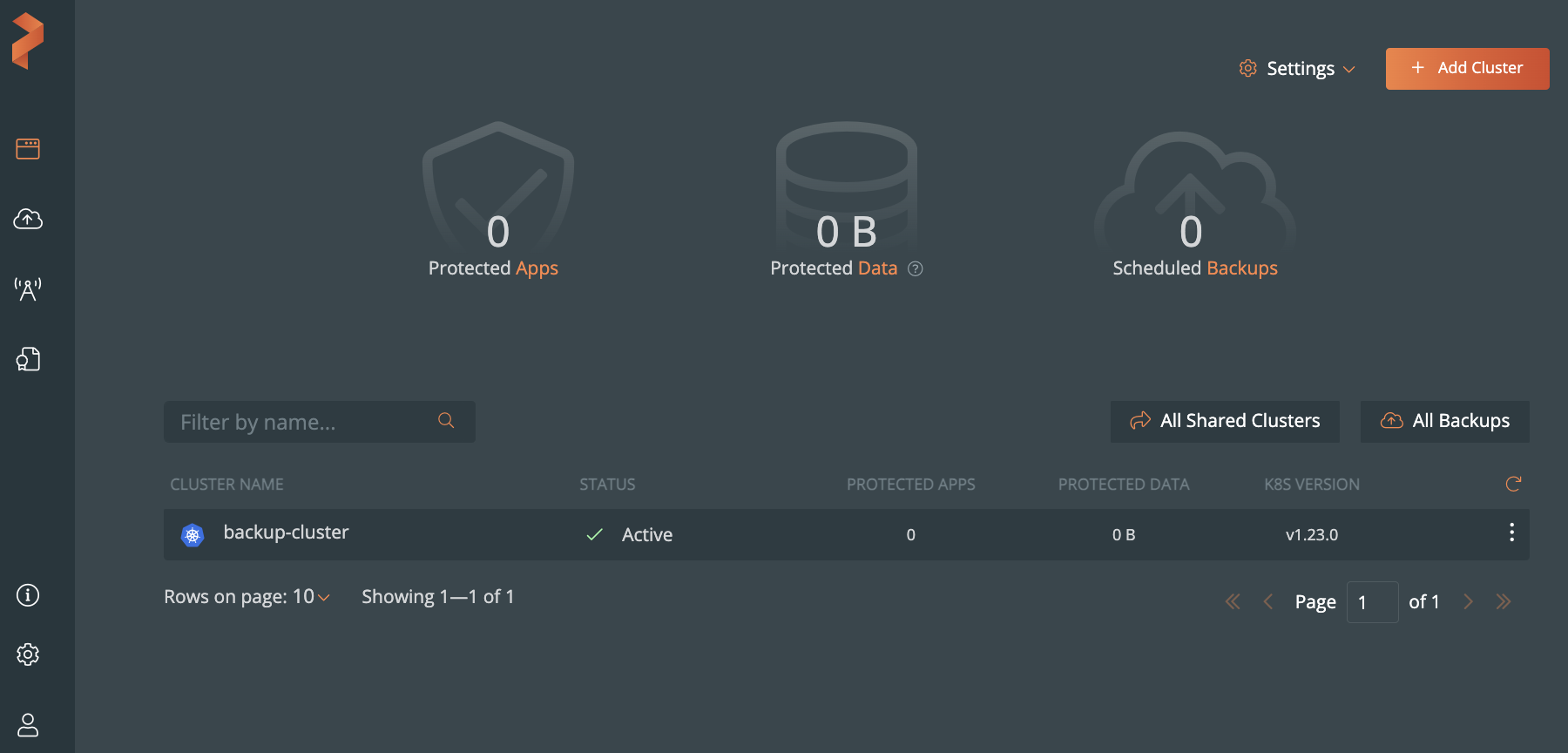Viewport: 1568px width, 753px height.
Task: Open the gear settings icon in sidebar
Action: tap(28, 655)
